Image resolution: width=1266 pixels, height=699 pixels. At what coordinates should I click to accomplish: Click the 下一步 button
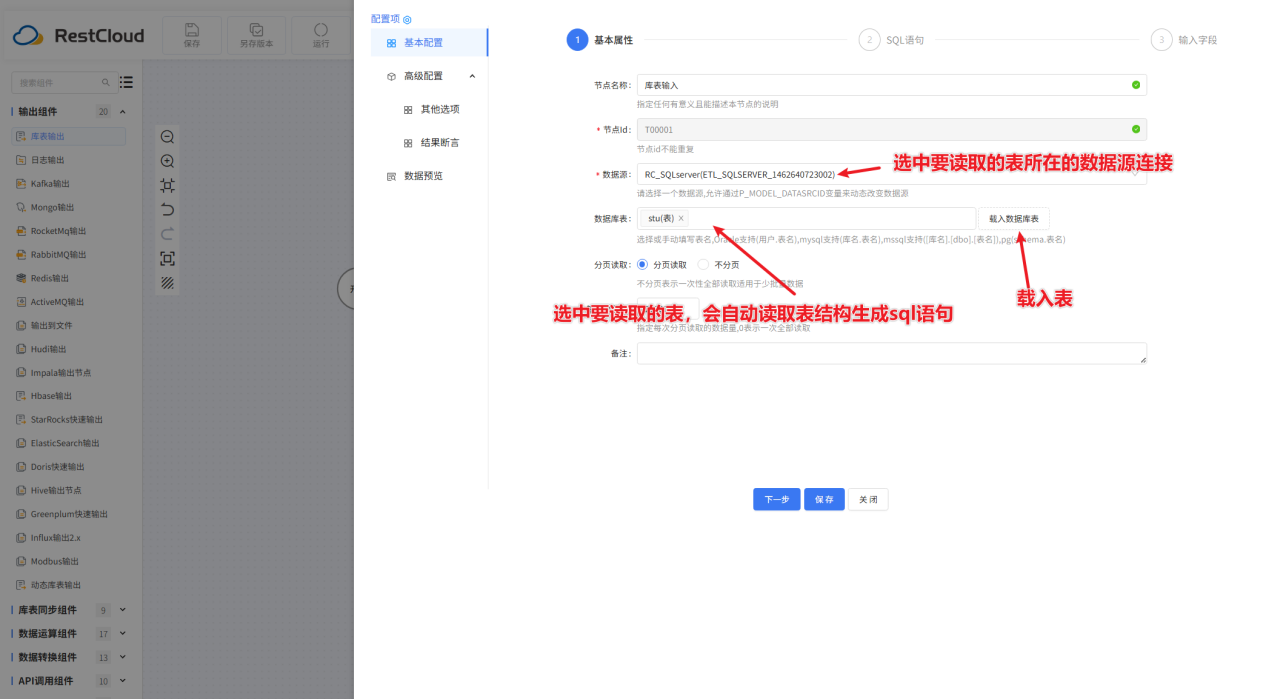[777, 499]
